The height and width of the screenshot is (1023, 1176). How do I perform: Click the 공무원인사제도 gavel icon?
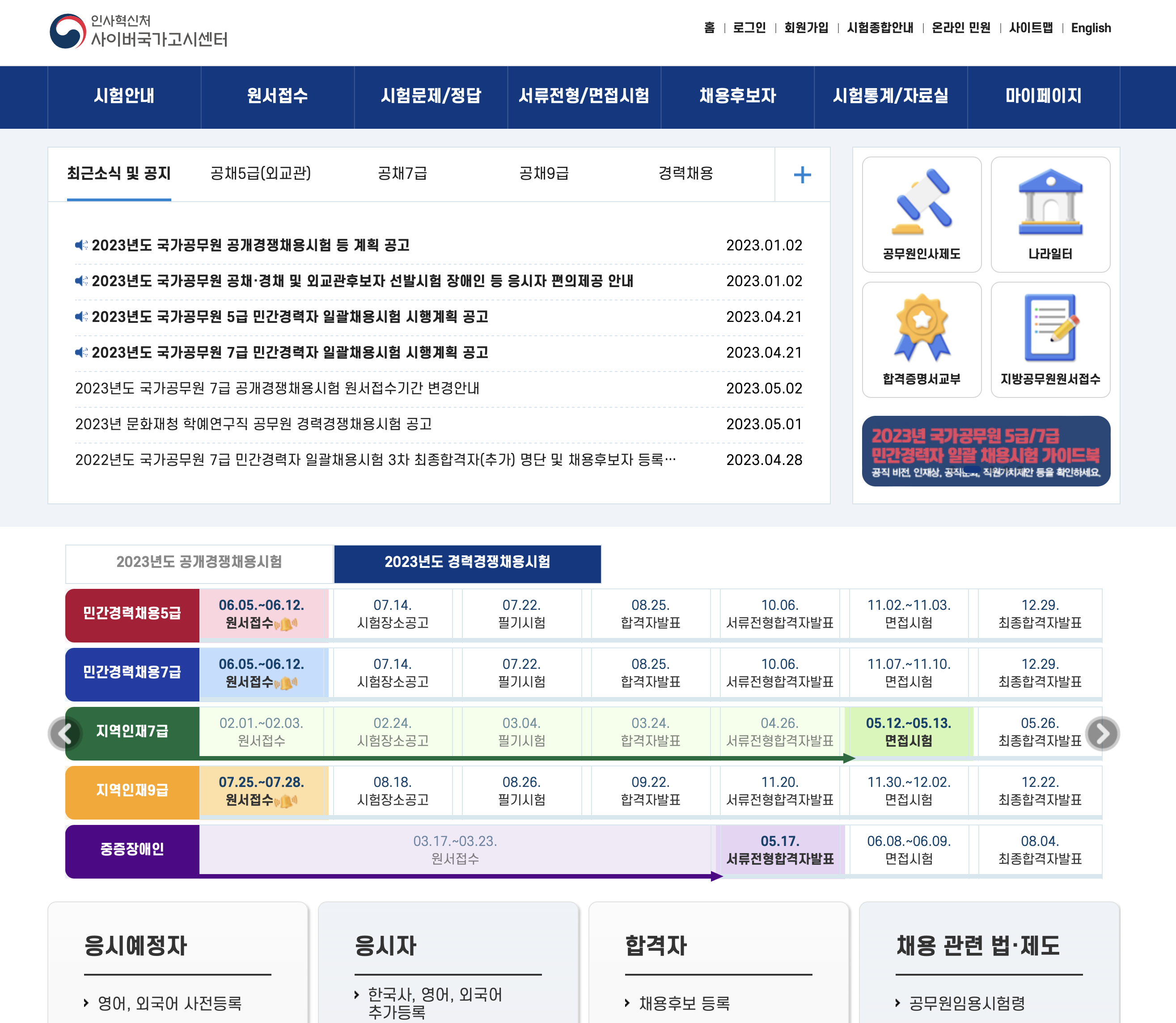tap(922, 206)
